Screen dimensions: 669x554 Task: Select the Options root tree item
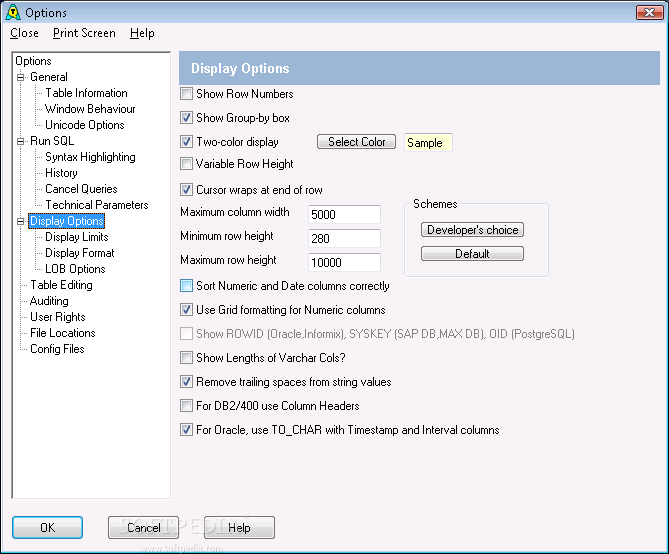click(x=33, y=61)
